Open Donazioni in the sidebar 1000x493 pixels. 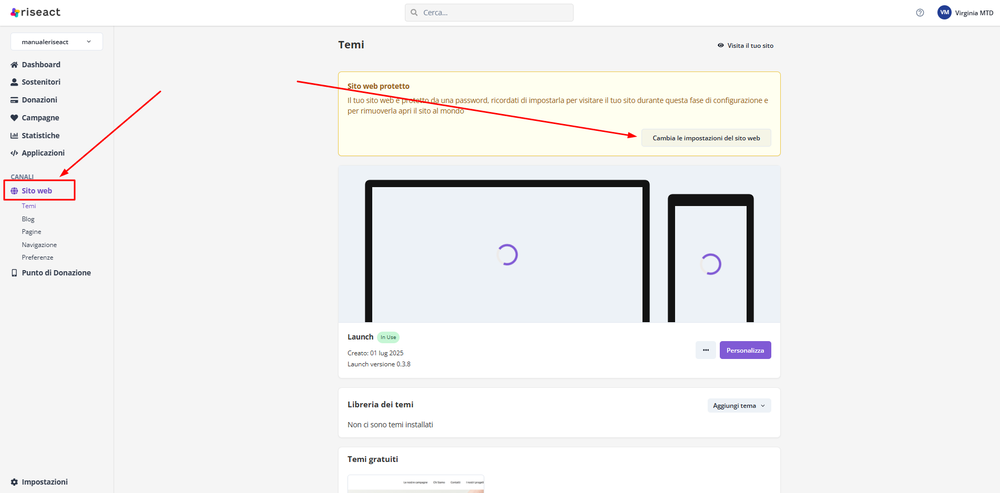39,100
